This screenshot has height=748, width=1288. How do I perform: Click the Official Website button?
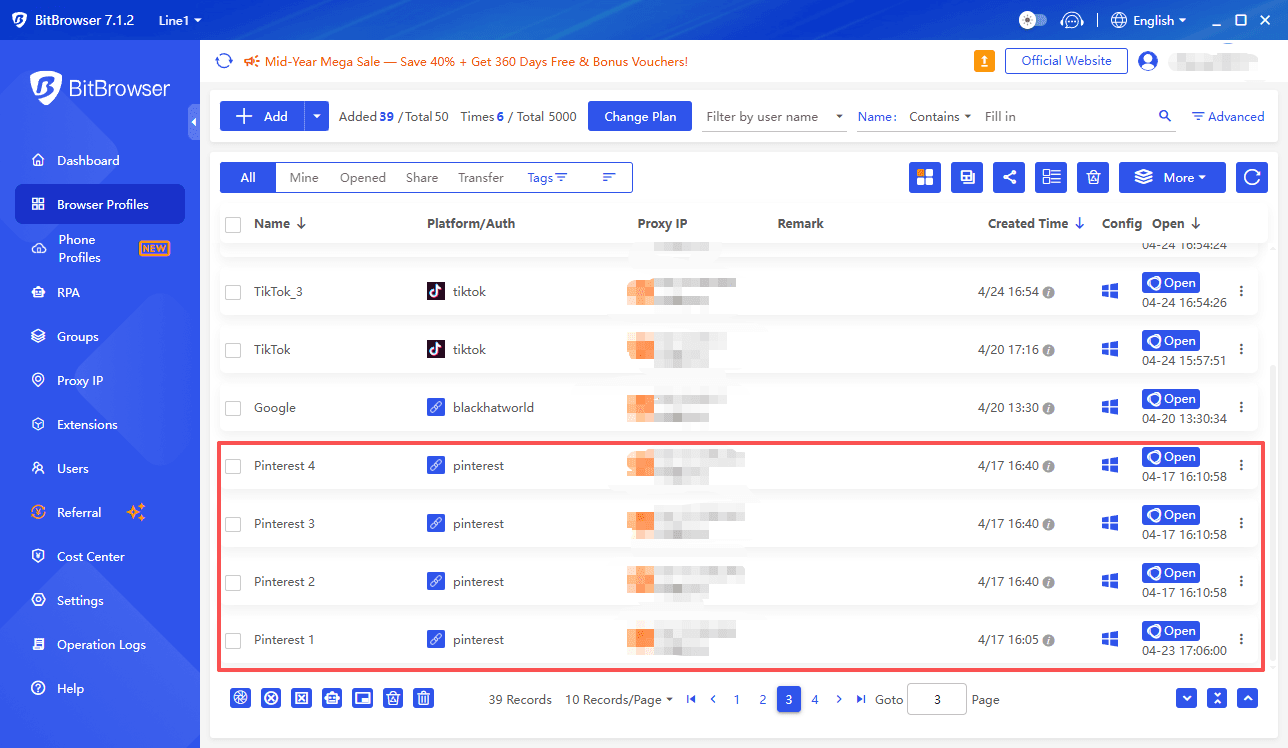[1066, 61]
